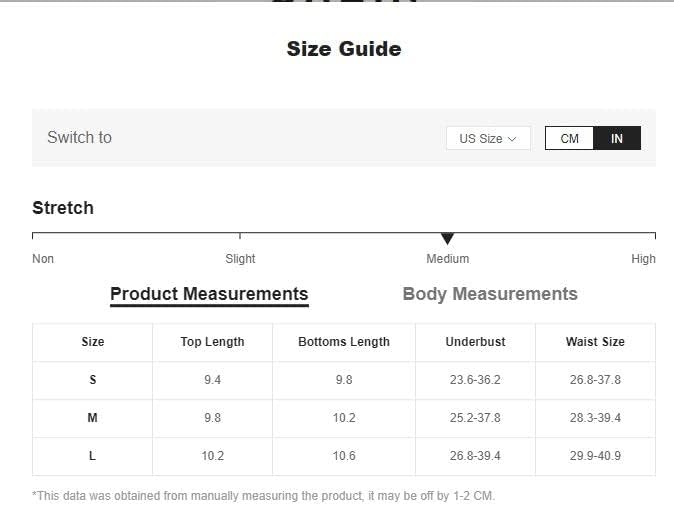Image resolution: width=674 pixels, height=506 pixels.
Task: Click the stretch level triangle marker
Action: (x=447, y=238)
